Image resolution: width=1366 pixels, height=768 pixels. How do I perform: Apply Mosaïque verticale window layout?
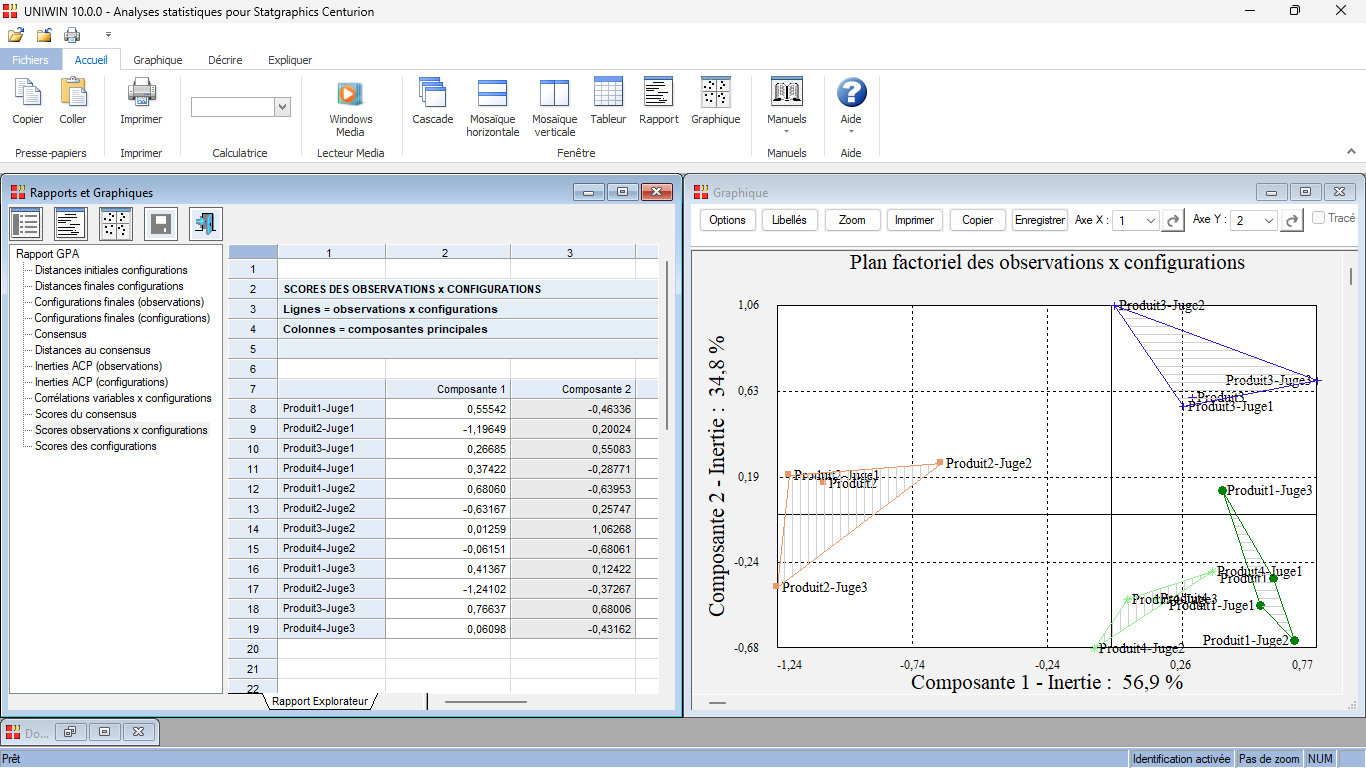[555, 108]
